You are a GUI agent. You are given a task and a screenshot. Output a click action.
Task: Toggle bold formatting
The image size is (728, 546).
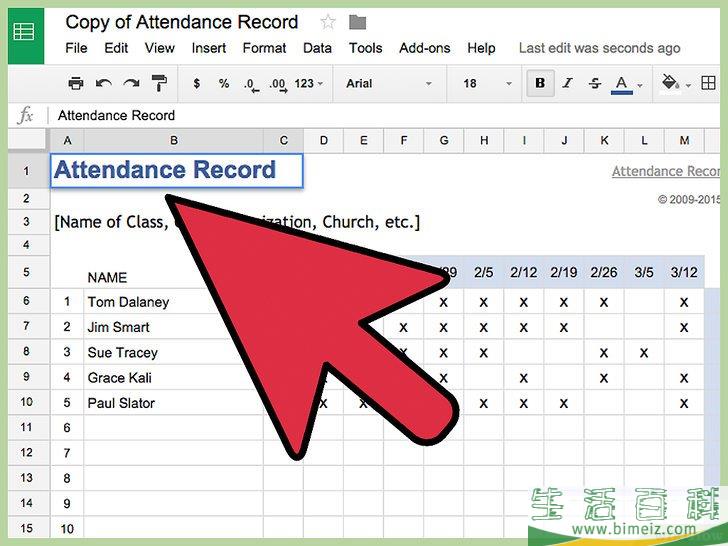pos(541,84)
